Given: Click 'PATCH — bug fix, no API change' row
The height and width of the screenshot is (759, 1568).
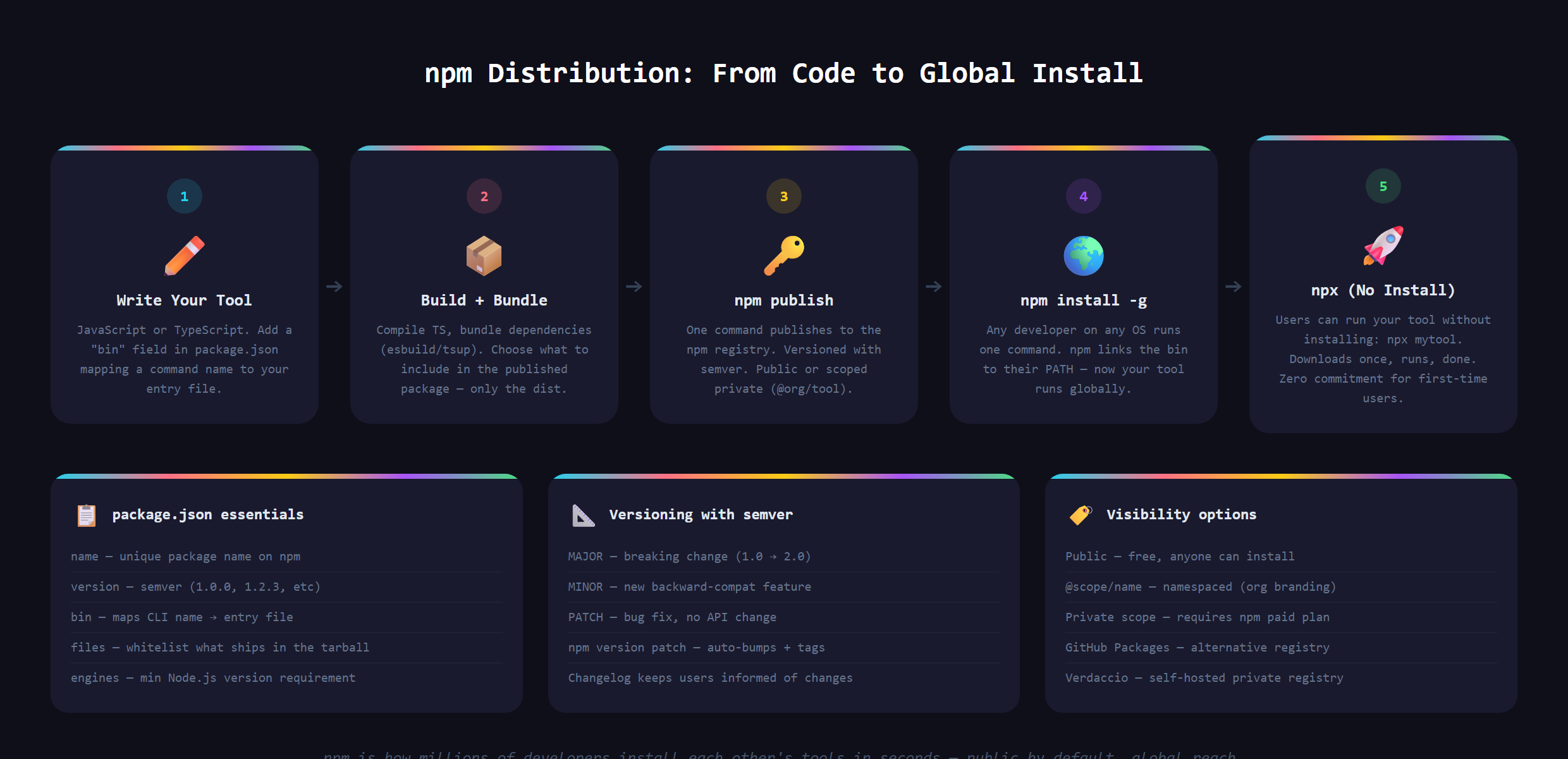Looking at the screenshot, I should tap(784, 617).
